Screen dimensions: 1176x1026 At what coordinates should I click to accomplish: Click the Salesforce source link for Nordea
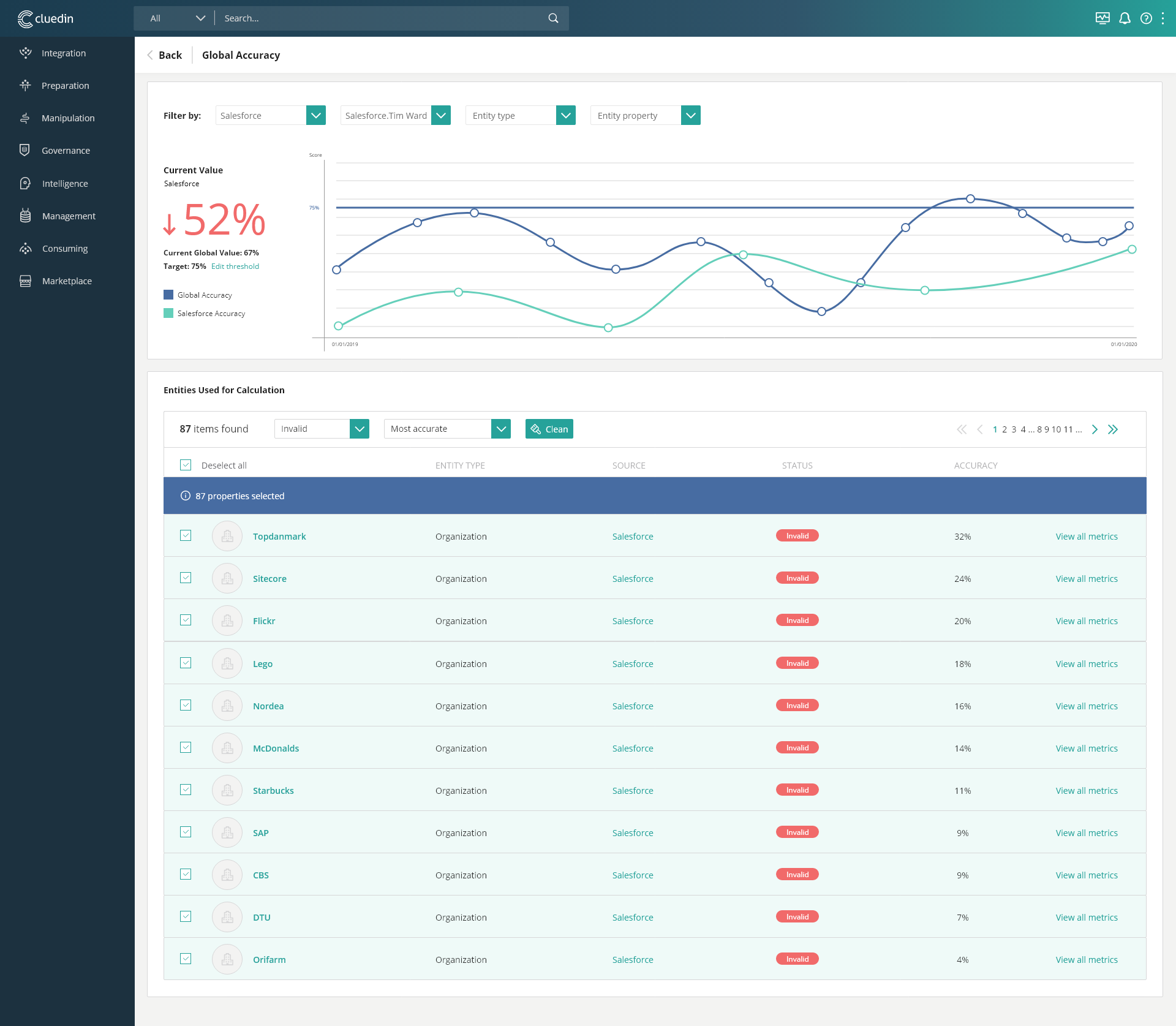click(633, 706)
